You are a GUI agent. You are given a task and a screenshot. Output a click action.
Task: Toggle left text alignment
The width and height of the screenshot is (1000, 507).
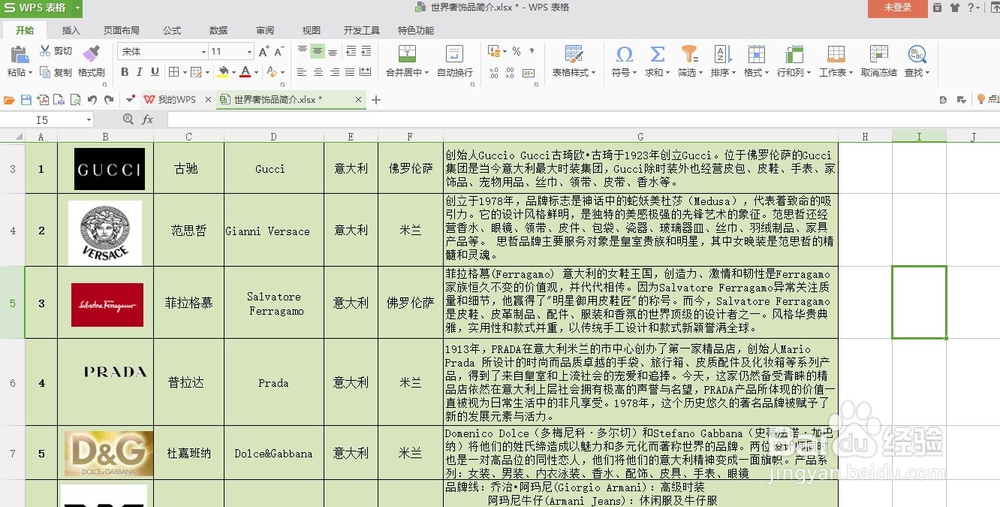tap(302, 72)
